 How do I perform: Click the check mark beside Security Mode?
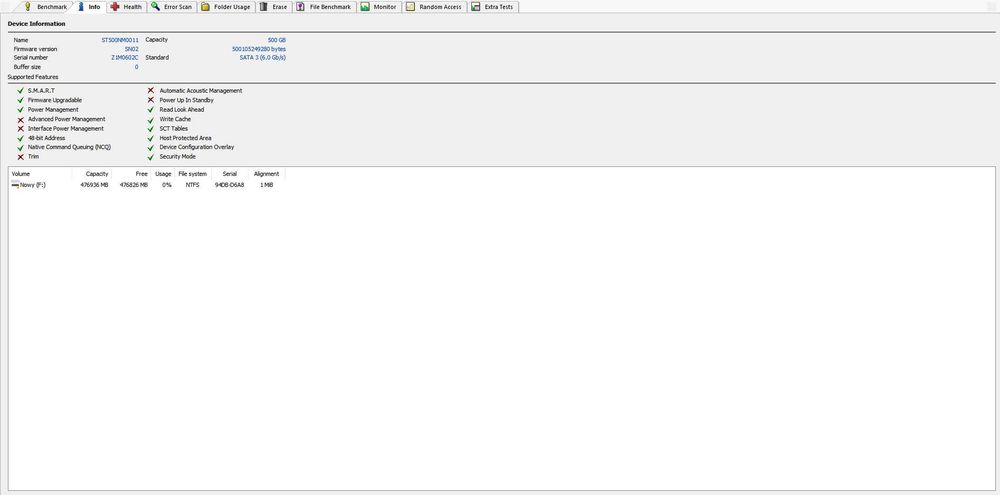pyautogui.click(x=151, y=156)
